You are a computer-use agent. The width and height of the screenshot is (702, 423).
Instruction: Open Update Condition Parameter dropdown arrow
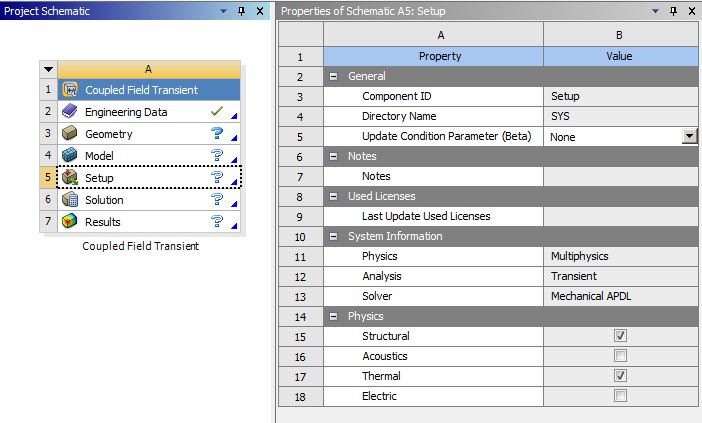689,136
